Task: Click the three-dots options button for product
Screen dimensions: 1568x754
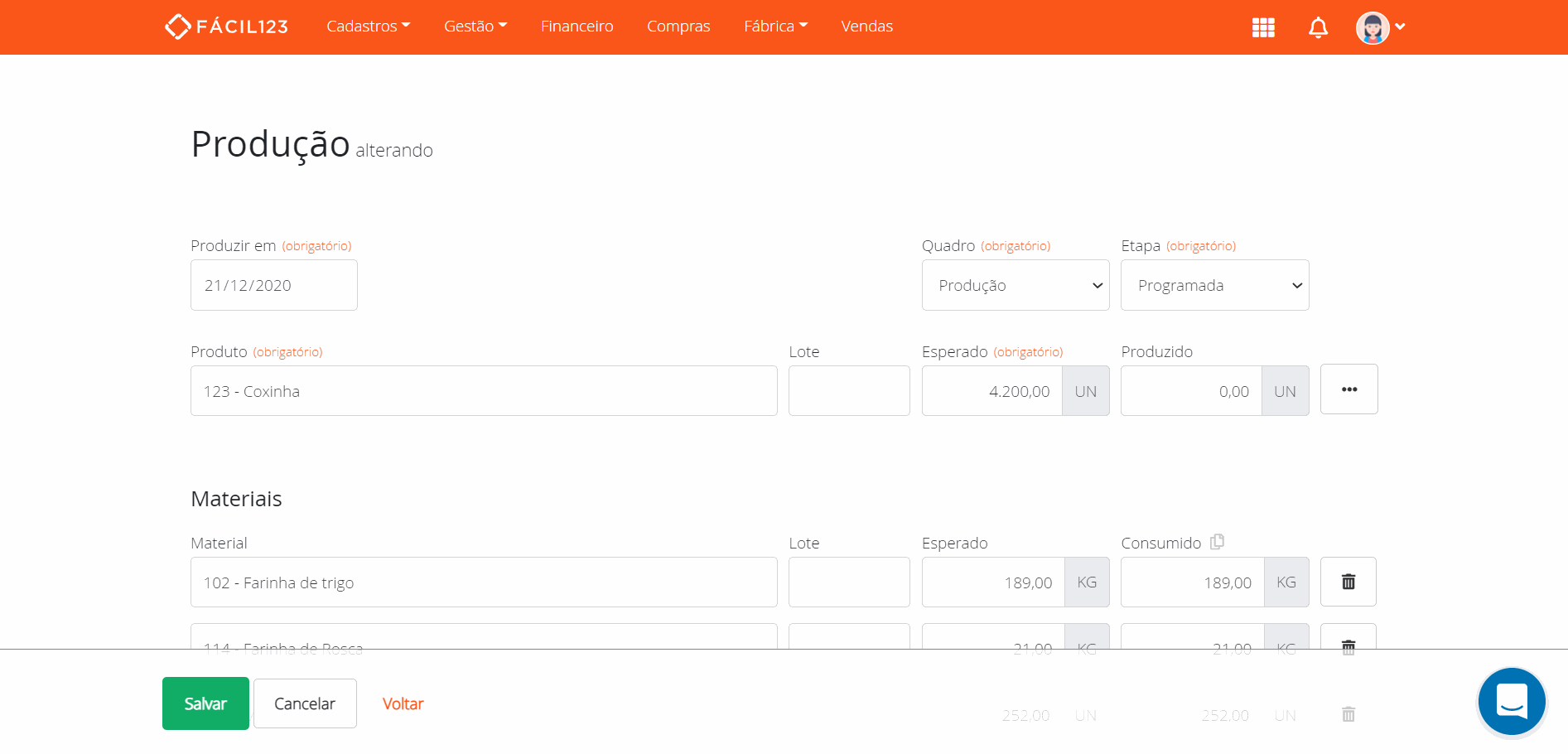Action: pyautogui.click(x=1348, y=389)
